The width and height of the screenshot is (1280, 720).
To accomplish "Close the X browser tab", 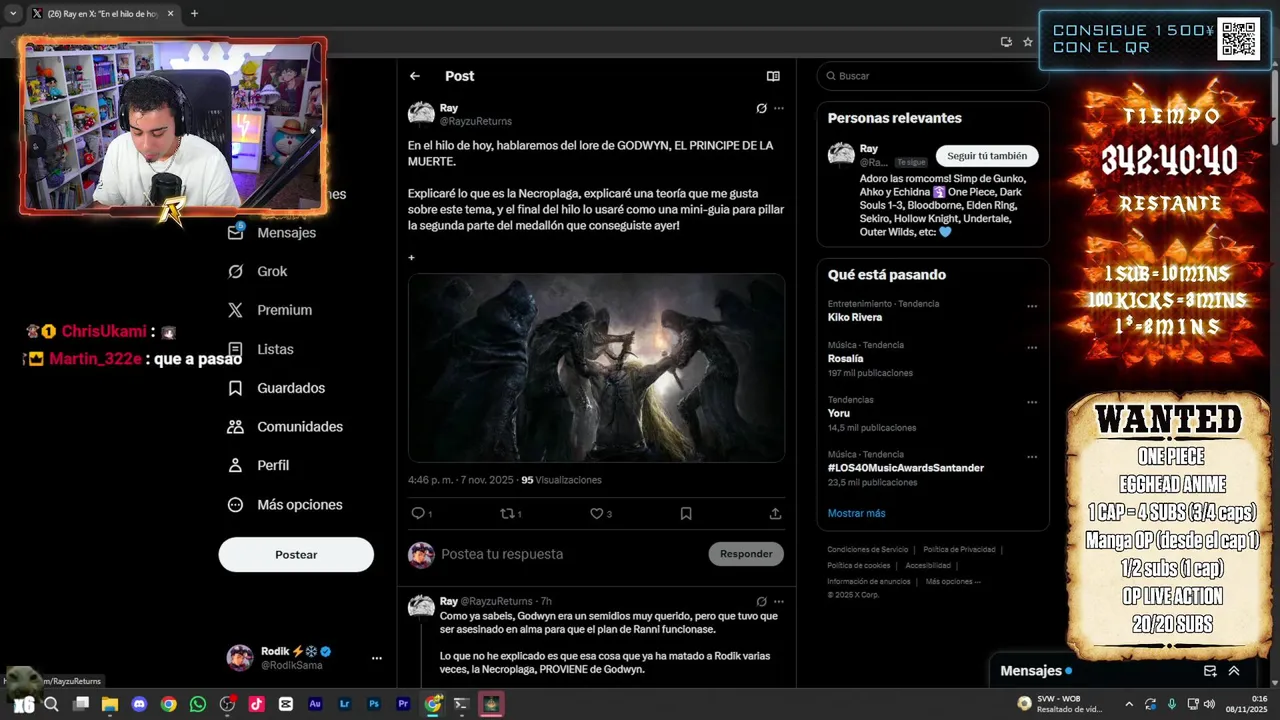I will pos(170,14).
